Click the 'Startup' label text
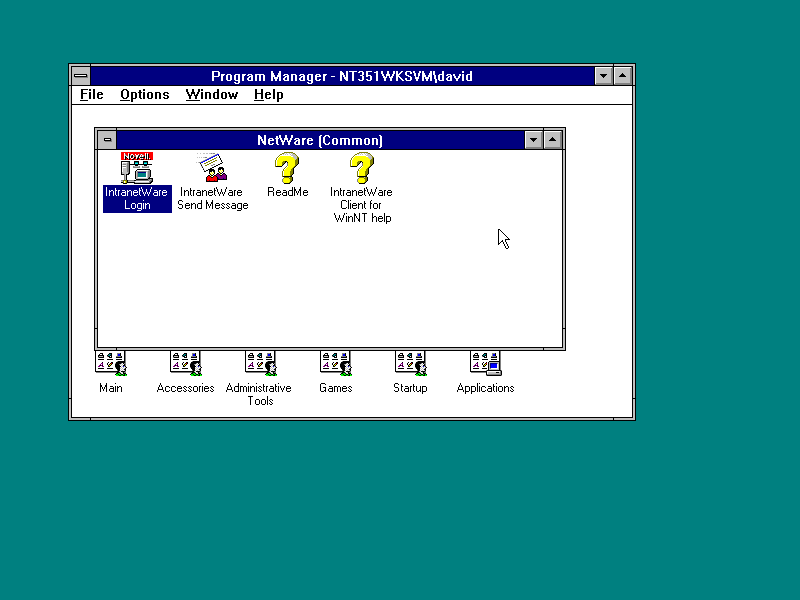The image size is (800, 600). coord(410,388)
